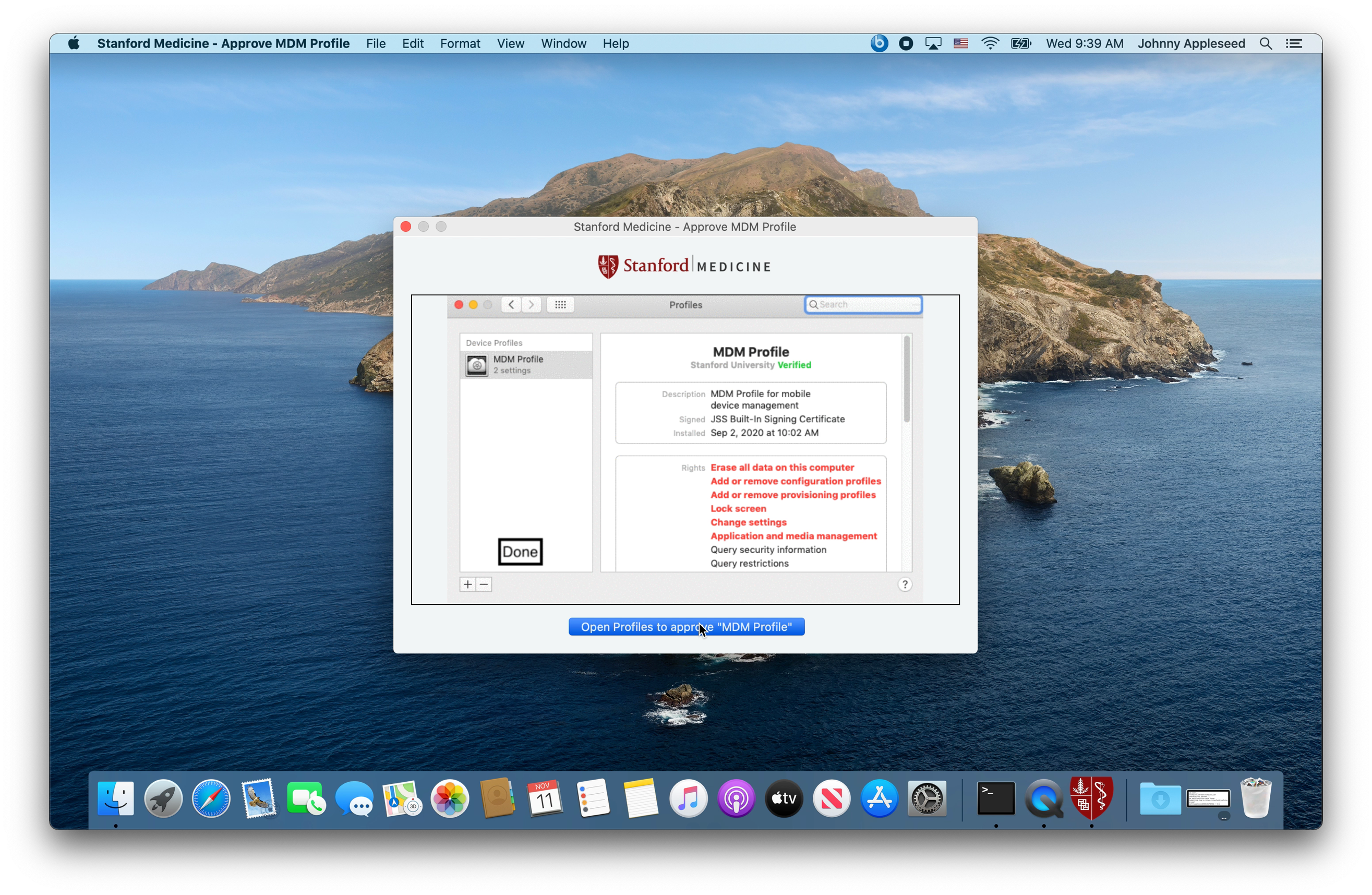
Task: Open Terminal icon in Dock
Action: click(x=996, y=798)
